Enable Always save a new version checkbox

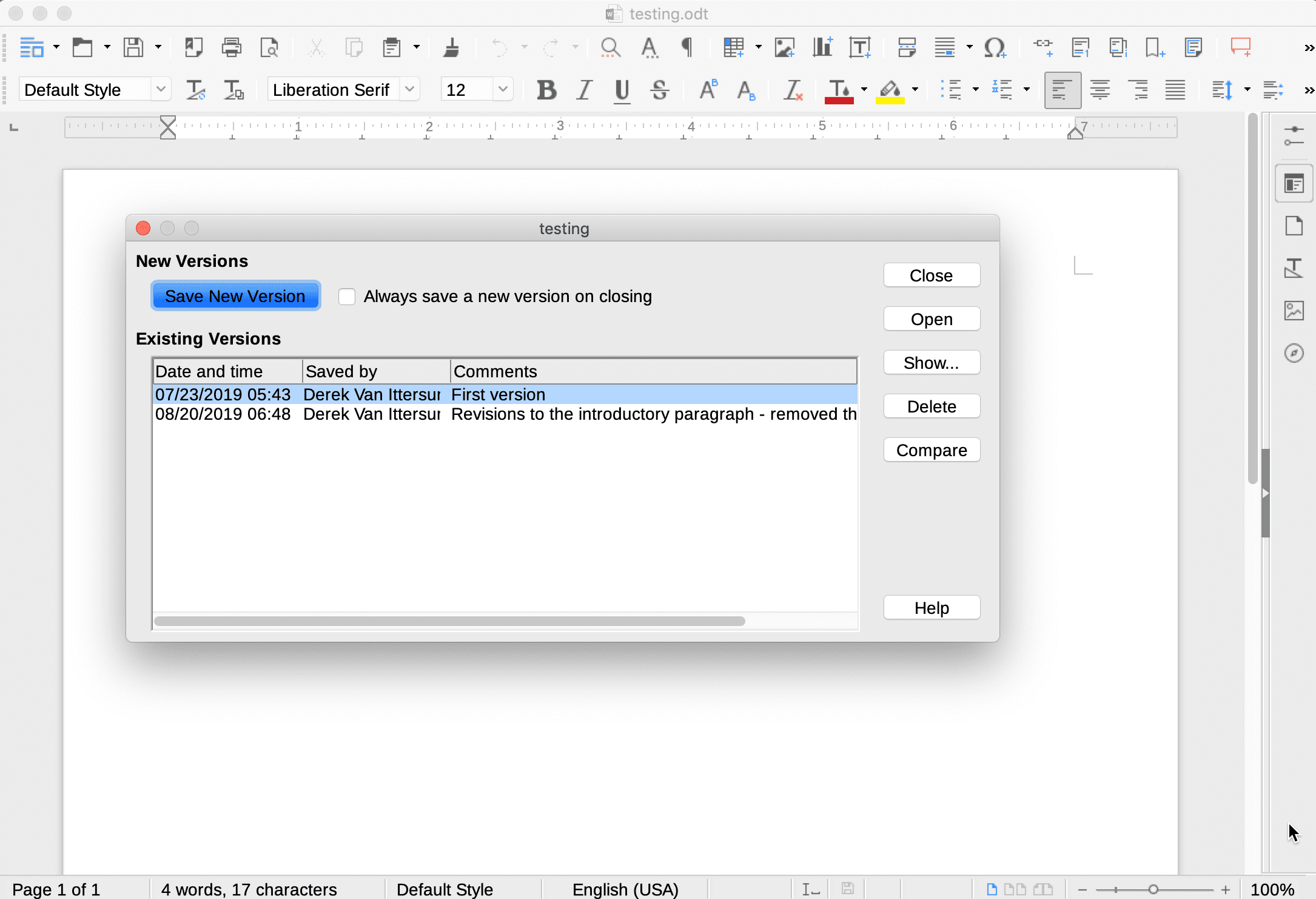[347, 297]
